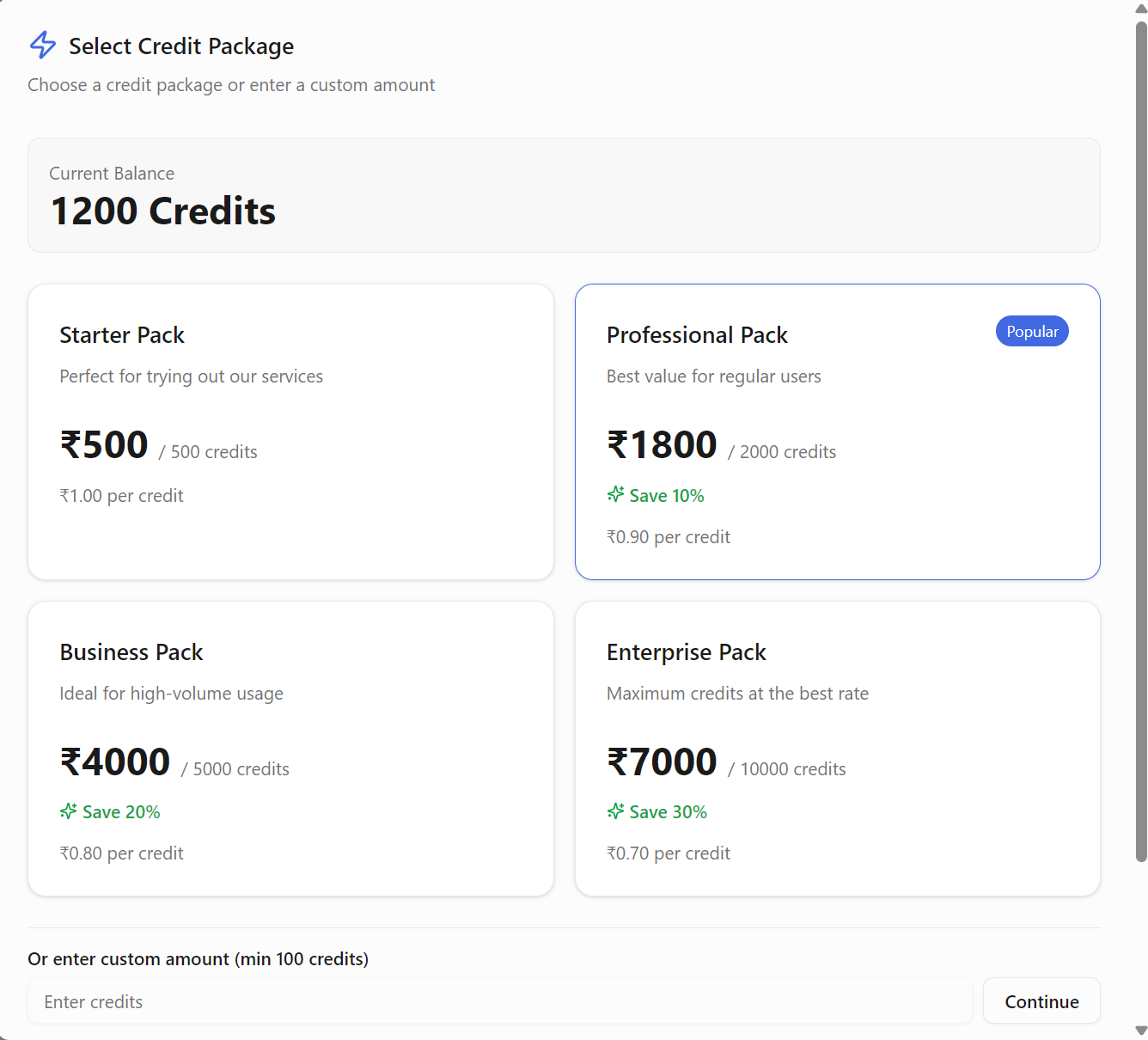Click the ₹4000 Business price
The height and width of the screenshot is (1040, 1148).
click(115, 762)
